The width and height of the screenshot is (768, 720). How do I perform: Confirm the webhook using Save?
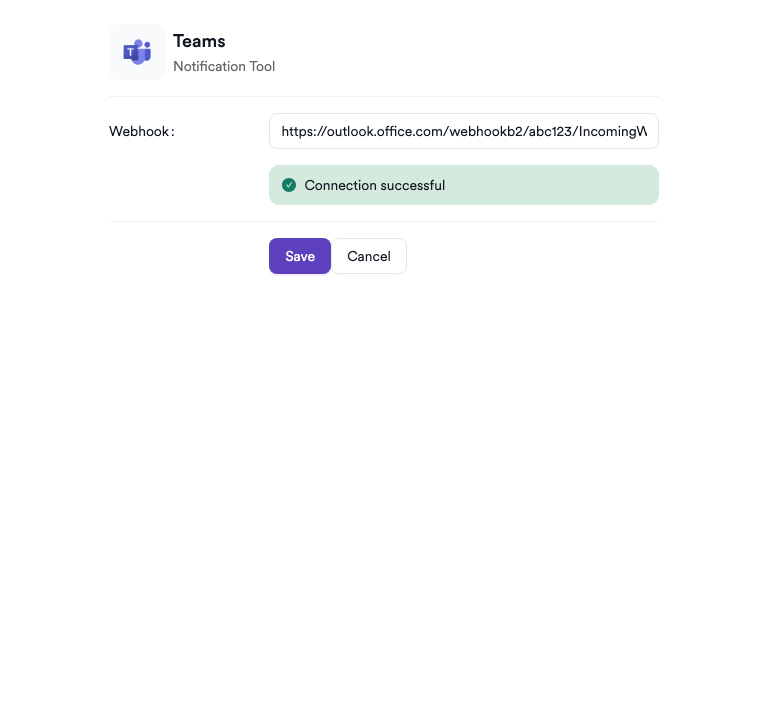299,256
